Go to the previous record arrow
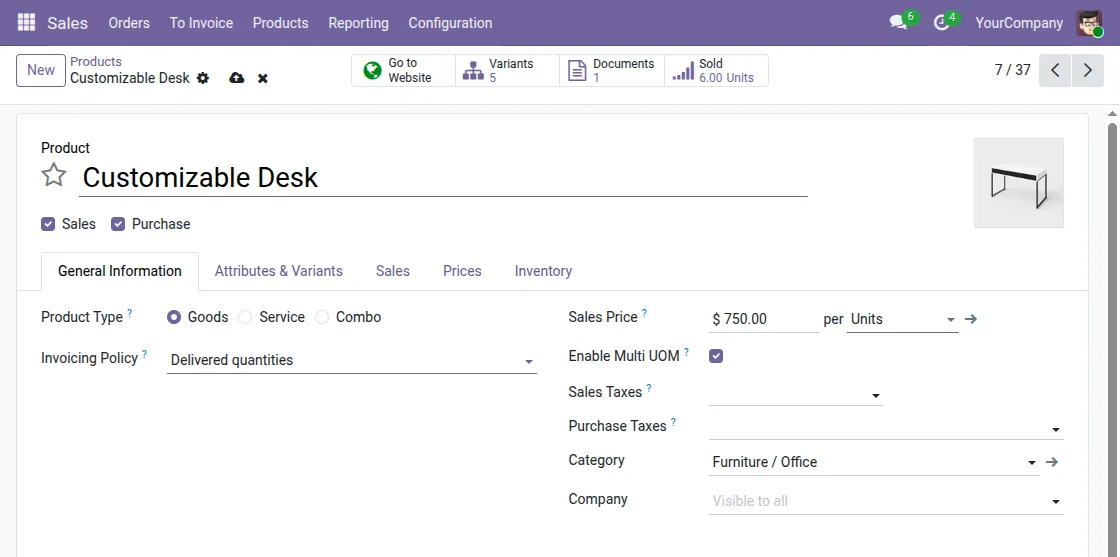1120x557 pixels. 1055,71
